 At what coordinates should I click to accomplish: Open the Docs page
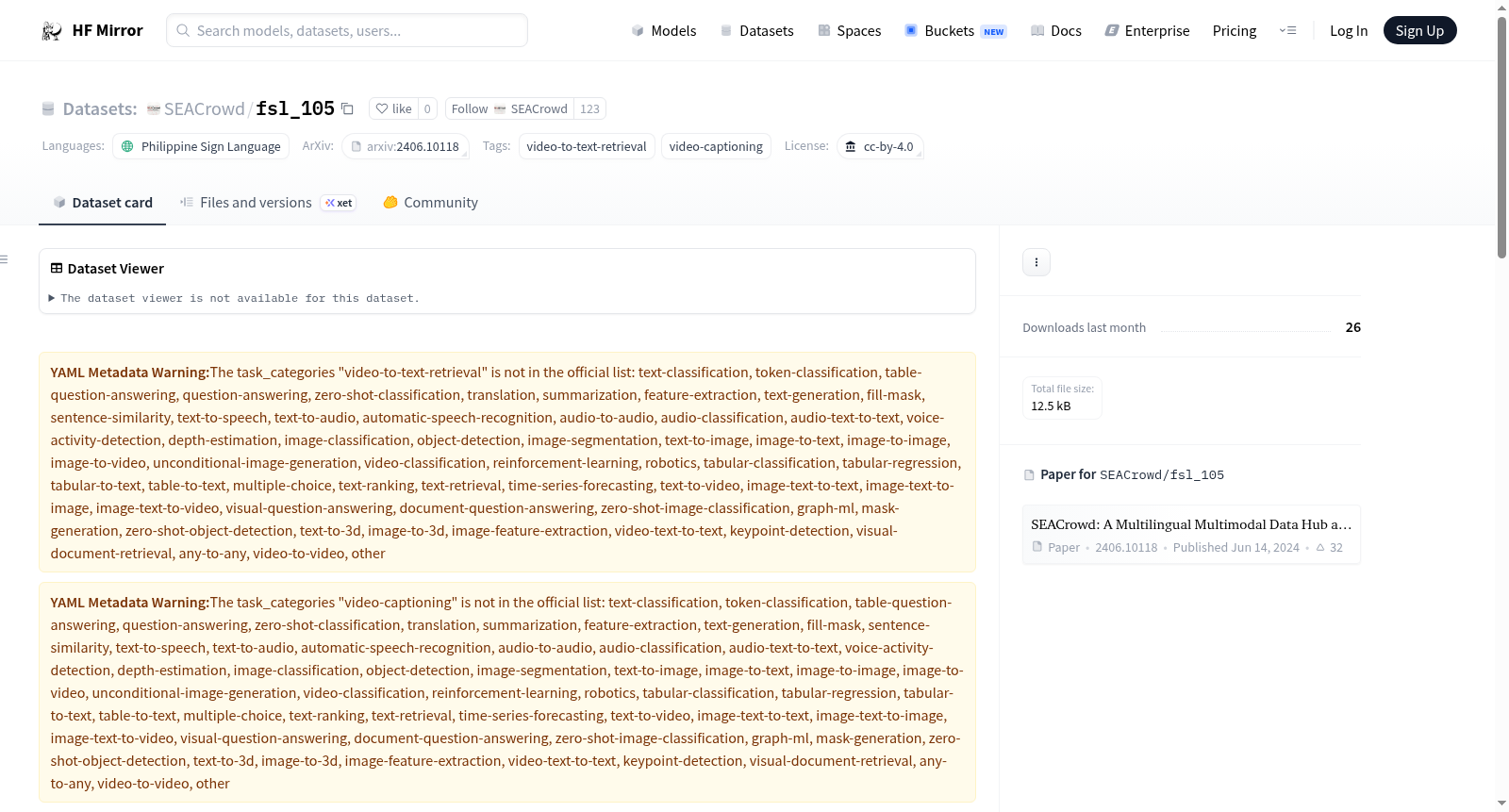pos(1056,30)
